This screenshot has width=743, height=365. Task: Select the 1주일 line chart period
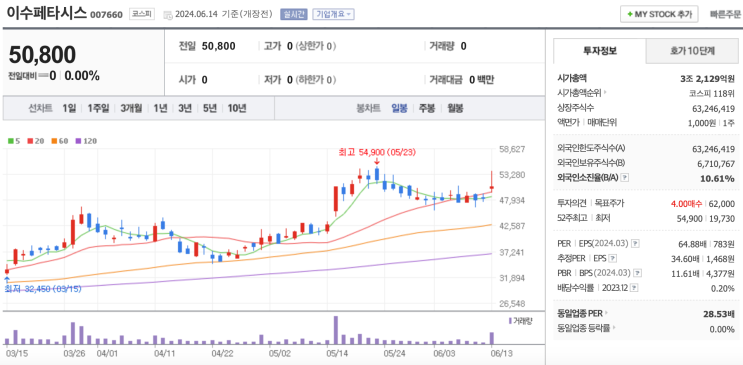[98, 108]
